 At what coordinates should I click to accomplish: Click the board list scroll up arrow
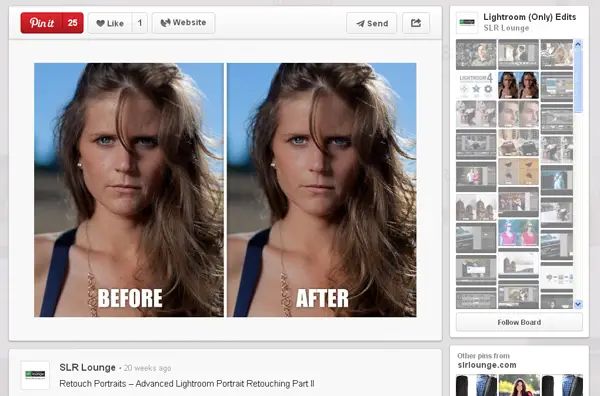[x=578, y=44]
